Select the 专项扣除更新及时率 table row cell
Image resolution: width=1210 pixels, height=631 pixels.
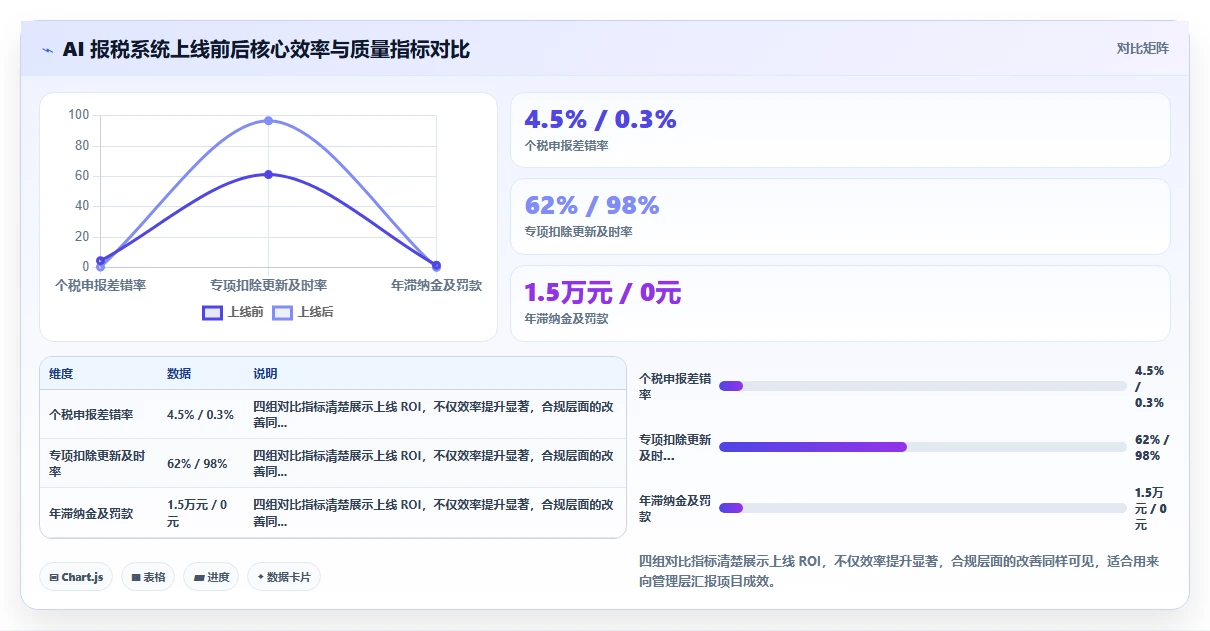(x=99, y=463)
